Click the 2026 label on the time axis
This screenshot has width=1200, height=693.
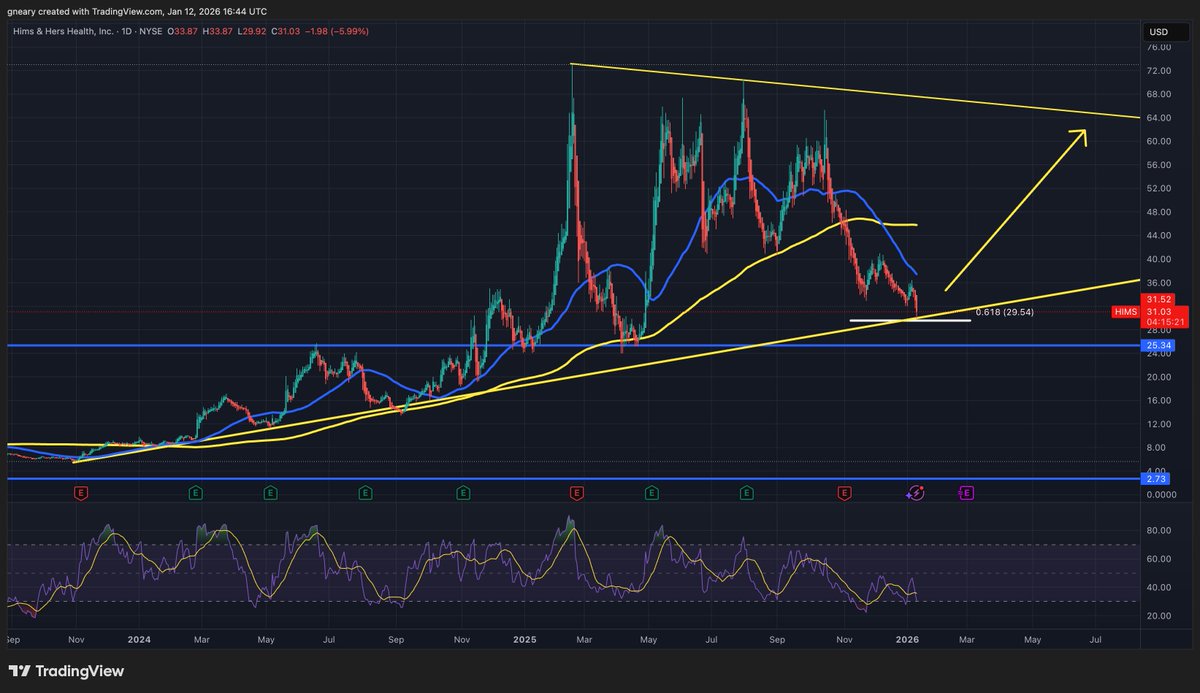(908, 638)
